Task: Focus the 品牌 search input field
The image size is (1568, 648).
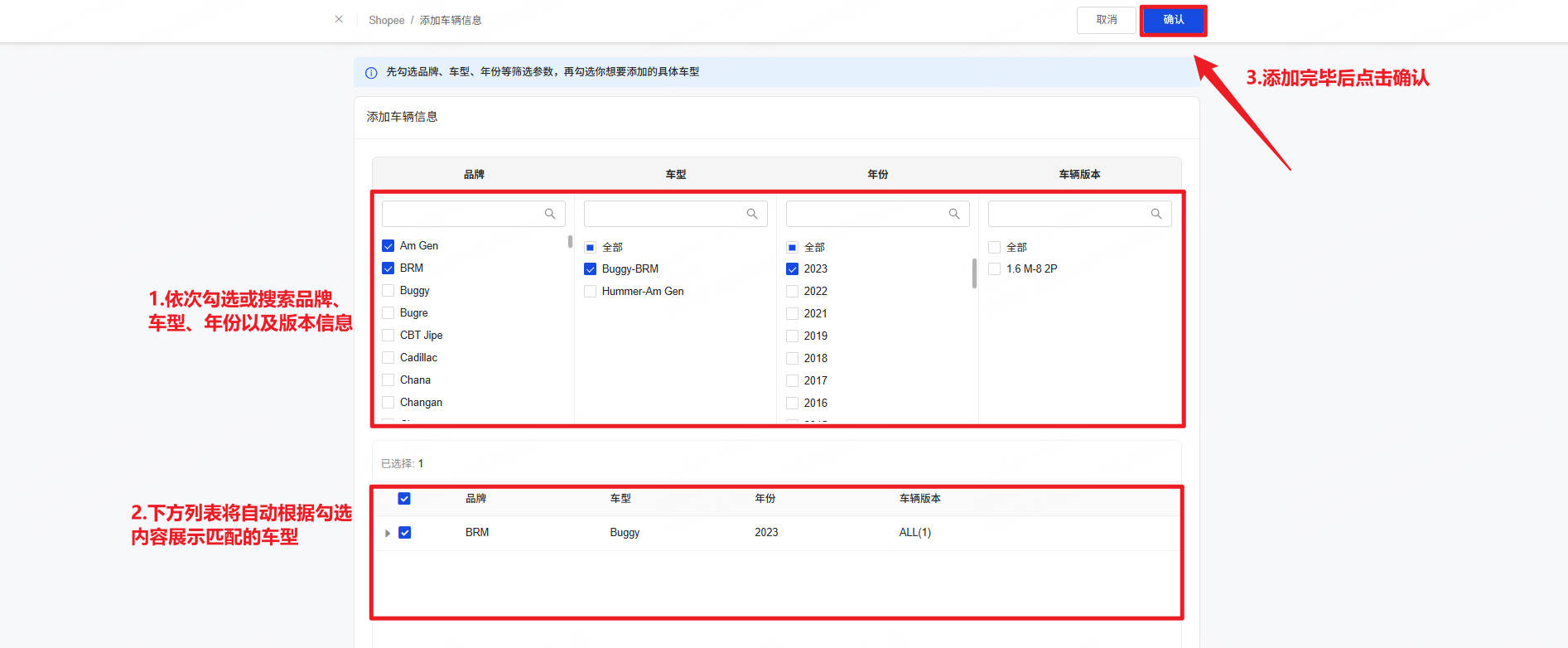Action: point(473,214)
